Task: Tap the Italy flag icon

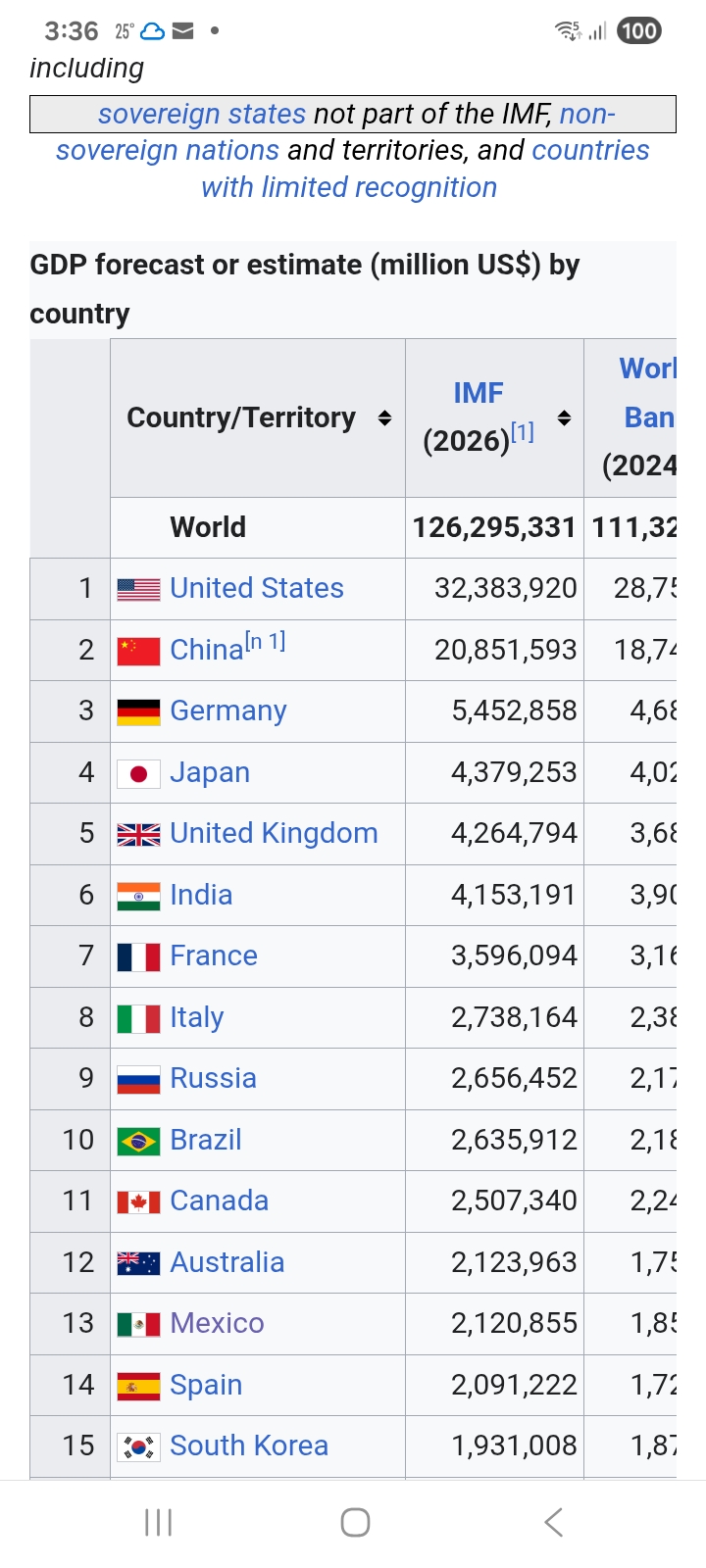Action: click(x=138, y=1018)
